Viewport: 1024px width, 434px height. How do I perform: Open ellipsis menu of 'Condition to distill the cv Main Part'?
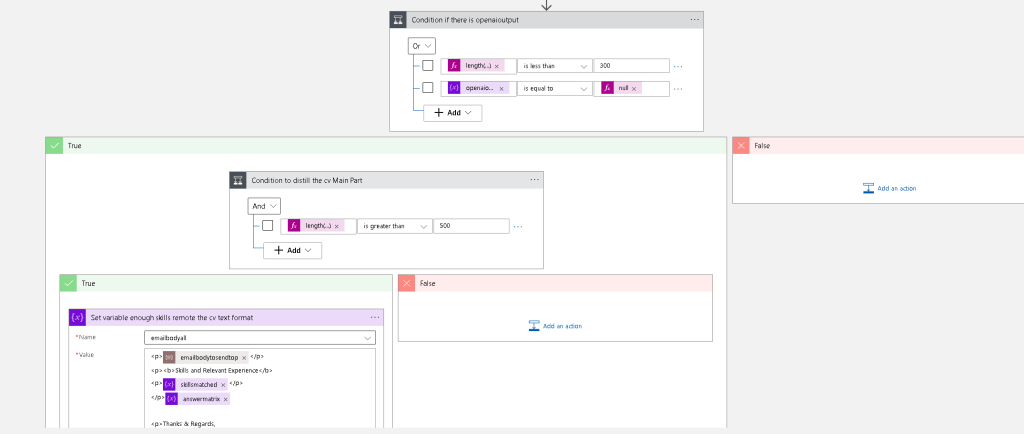coord(535,180)
